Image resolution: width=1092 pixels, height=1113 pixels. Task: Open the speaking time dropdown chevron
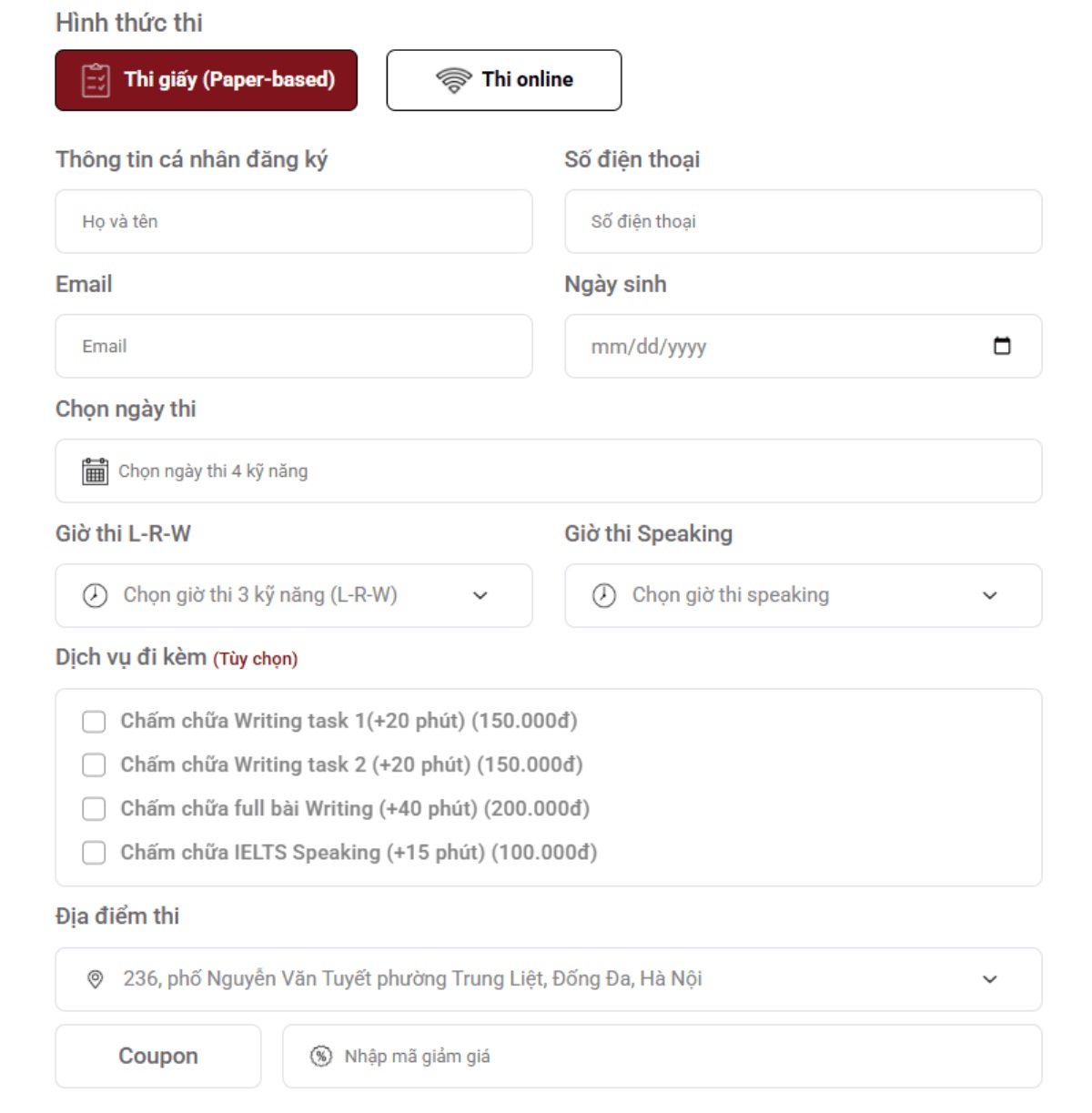(990, 595)
